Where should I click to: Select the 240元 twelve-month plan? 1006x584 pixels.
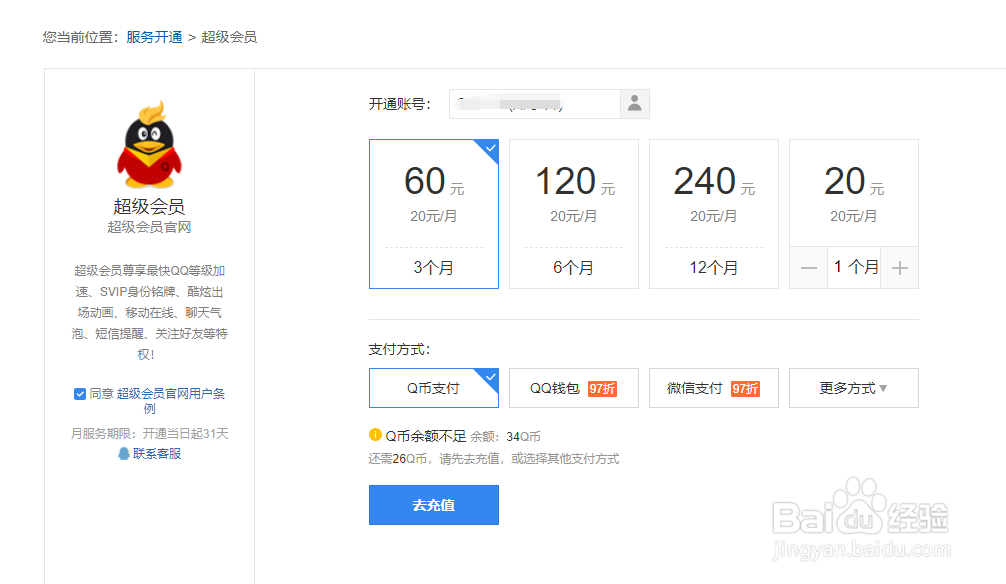pos(713,214)
